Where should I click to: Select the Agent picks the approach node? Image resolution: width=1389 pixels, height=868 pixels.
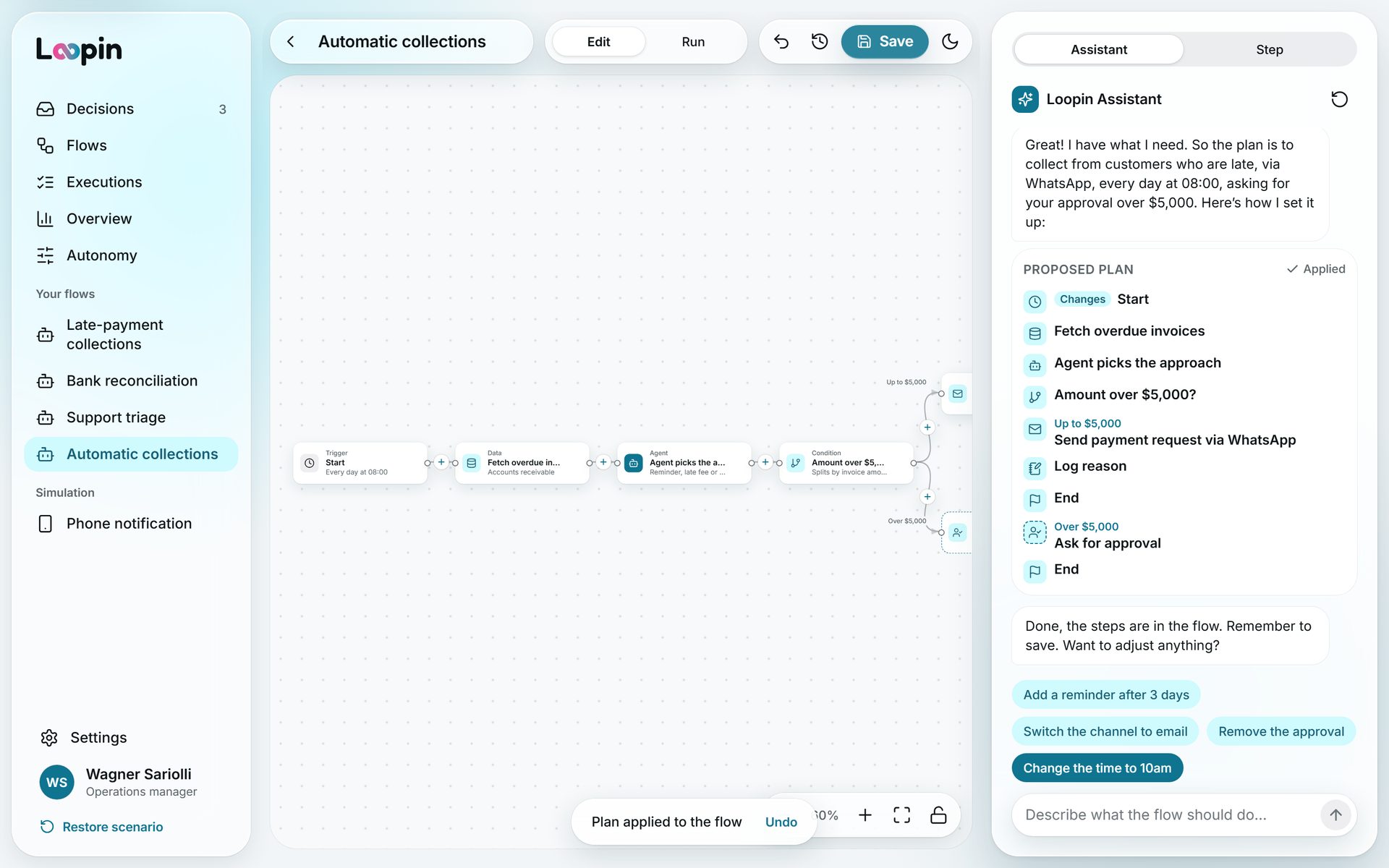pyautogui.click(x=684, y=463)
